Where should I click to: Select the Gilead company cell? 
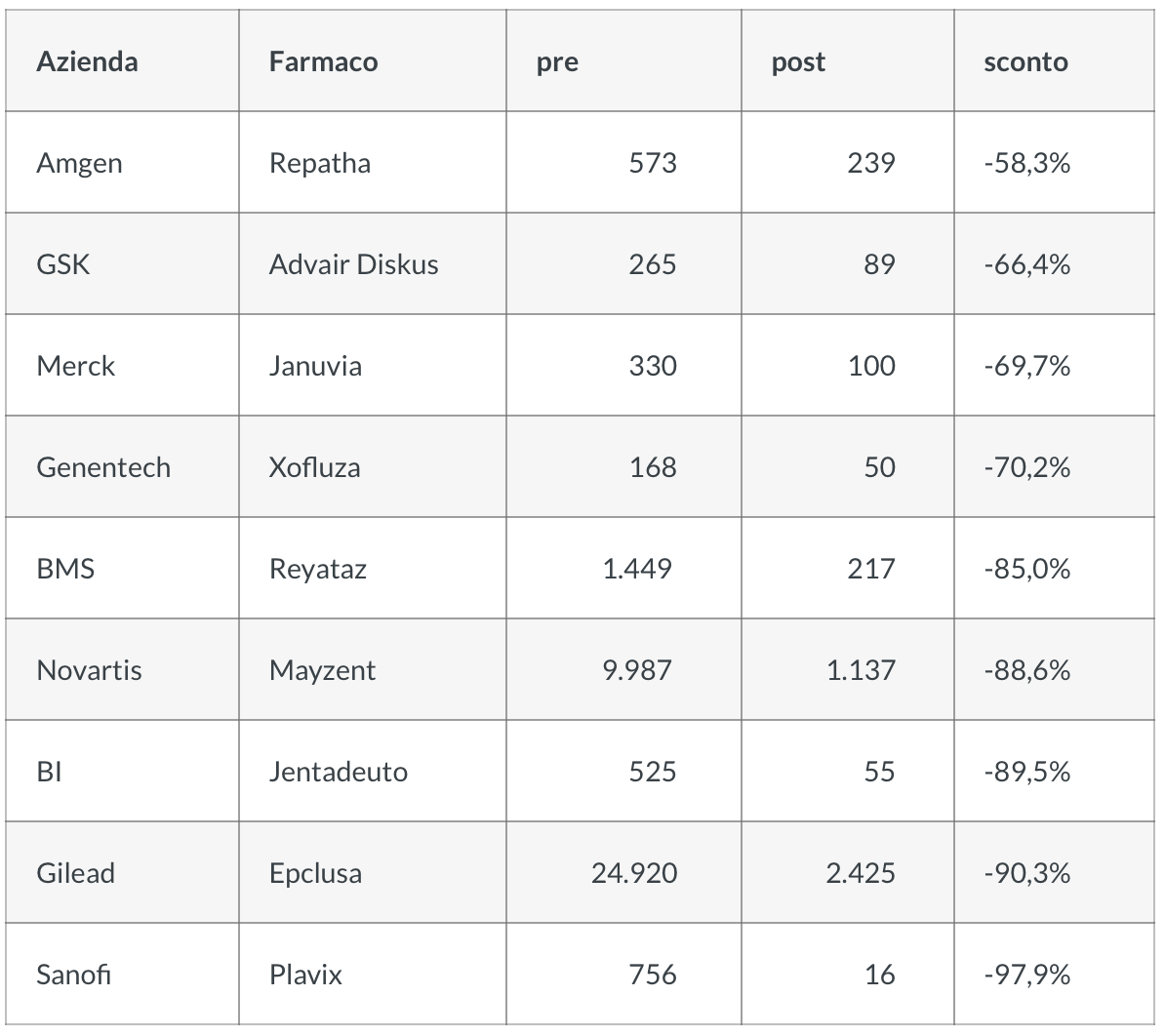tap(75, 873)
